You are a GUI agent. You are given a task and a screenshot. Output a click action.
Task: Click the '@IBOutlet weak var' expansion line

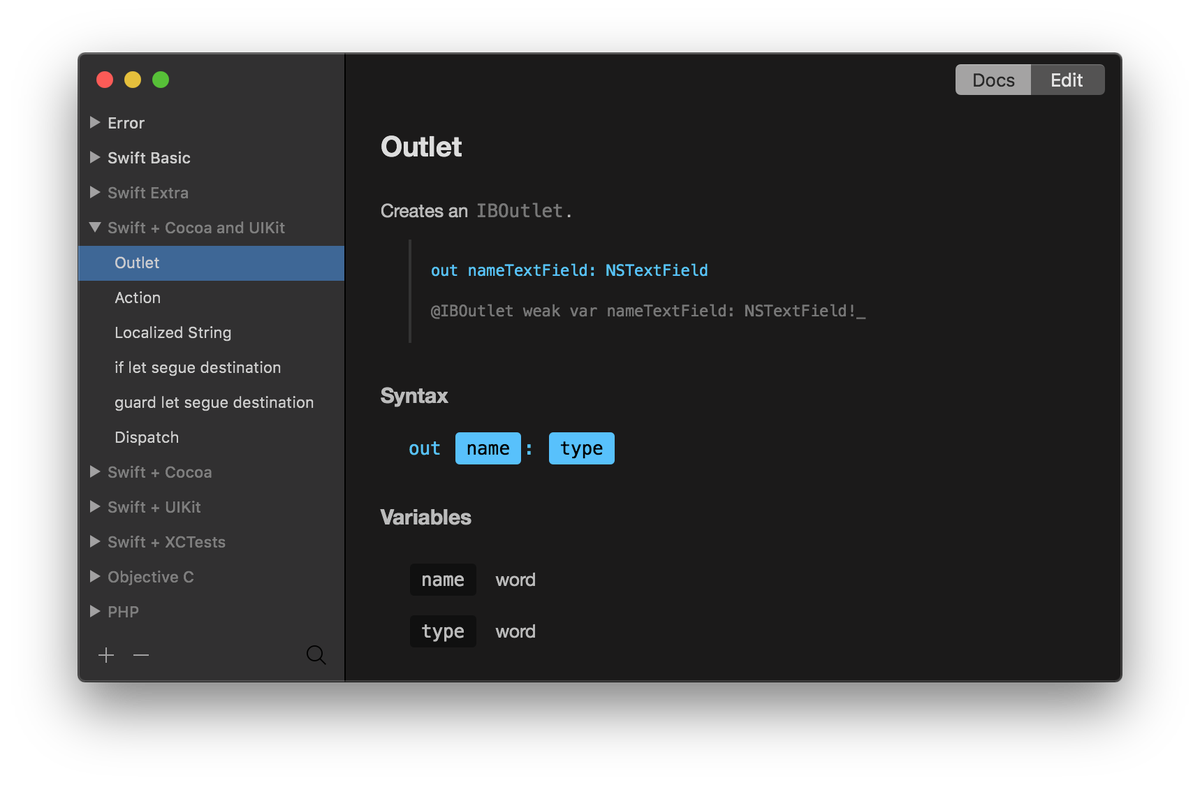click(x=648, y=311)
